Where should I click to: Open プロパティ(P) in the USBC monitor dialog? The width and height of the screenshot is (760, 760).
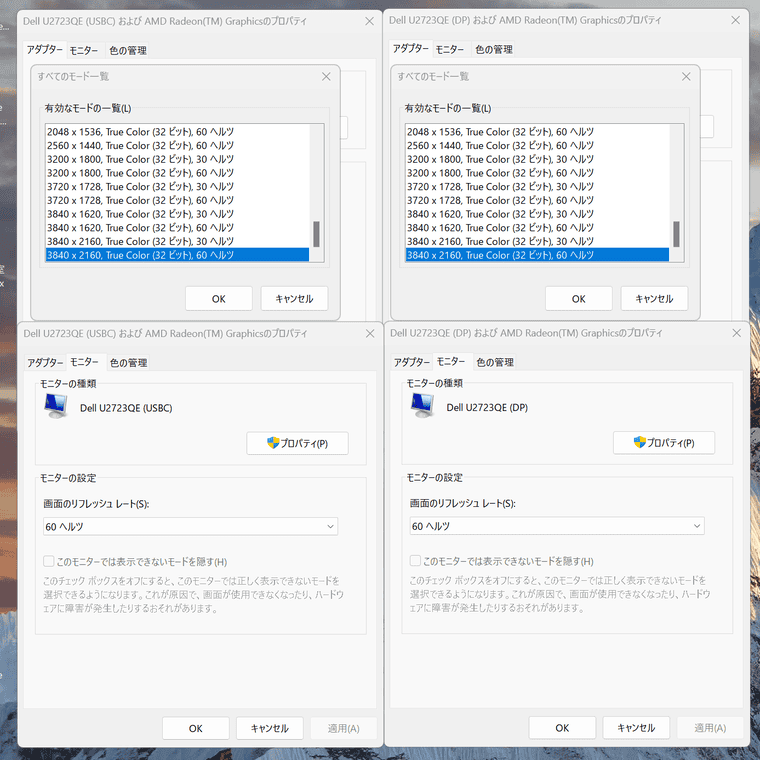tap(297, 443)
